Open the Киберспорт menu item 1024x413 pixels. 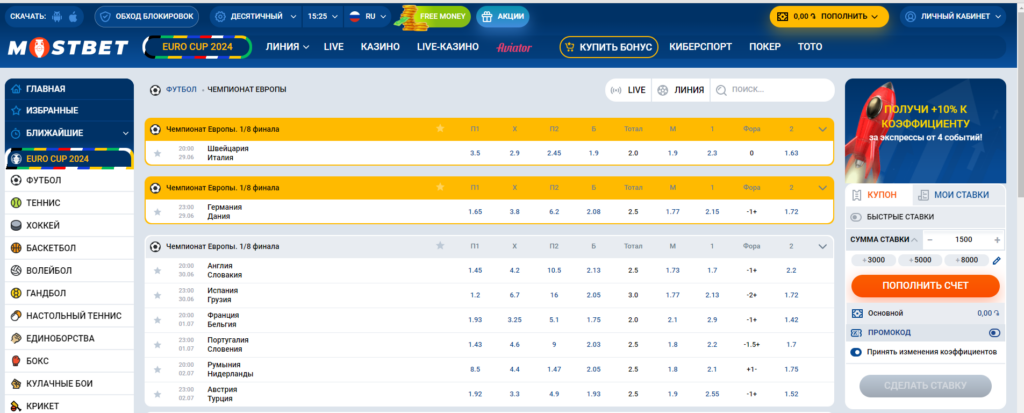[701, 47]
